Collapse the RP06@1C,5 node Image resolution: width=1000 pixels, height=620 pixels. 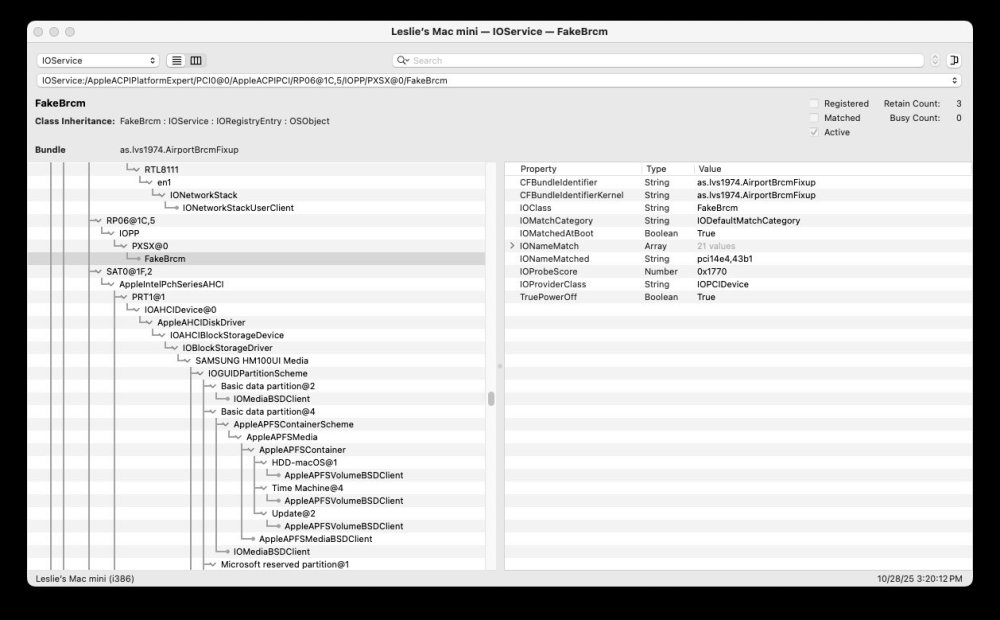[98, 221]
